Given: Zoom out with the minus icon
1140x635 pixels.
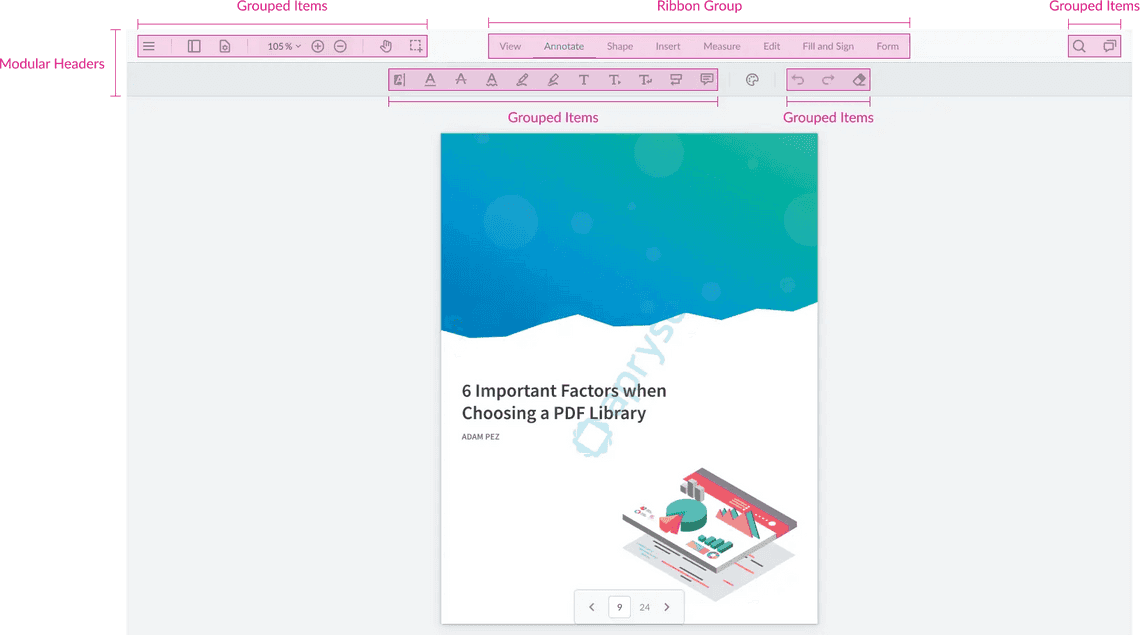Looking at the screenshot, I should [x=340, y=46].
